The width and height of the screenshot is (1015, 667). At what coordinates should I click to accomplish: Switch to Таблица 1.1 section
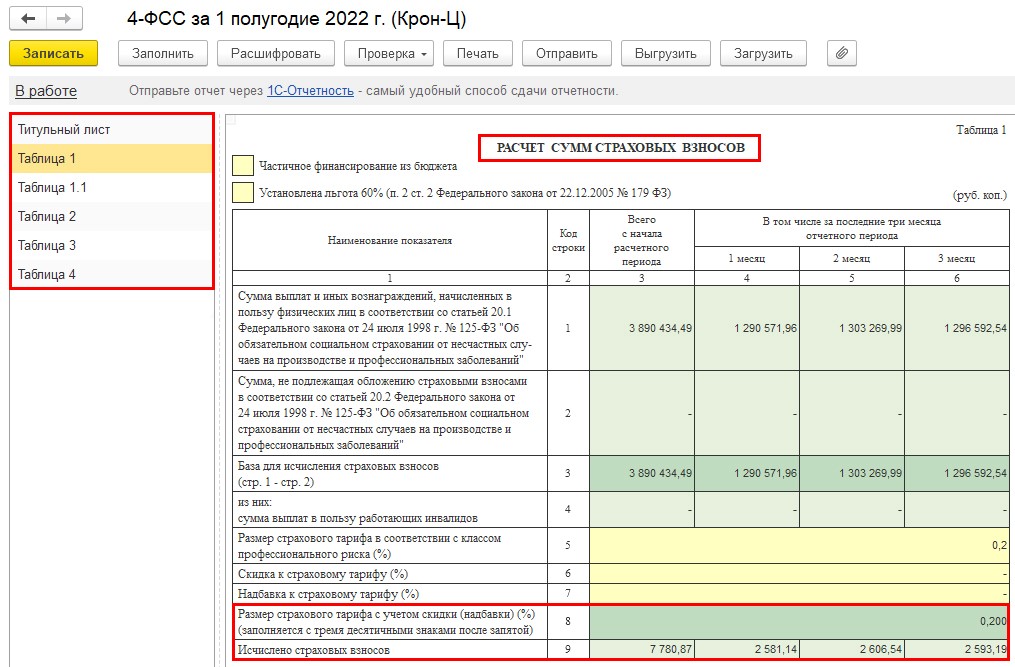[52, 188]
